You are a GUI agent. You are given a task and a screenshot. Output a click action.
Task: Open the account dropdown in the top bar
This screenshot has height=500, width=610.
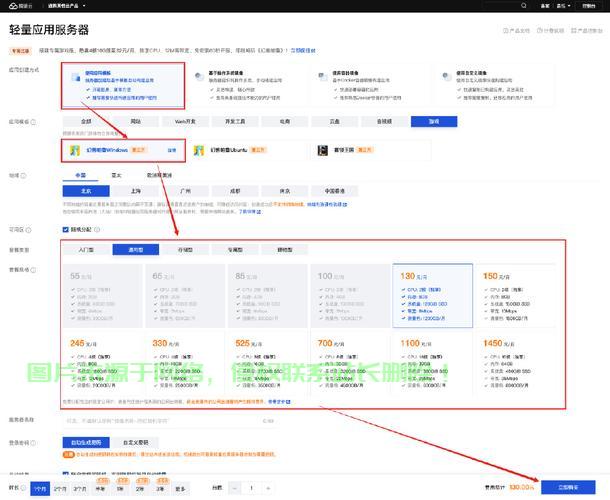click(x=563, y=6)
